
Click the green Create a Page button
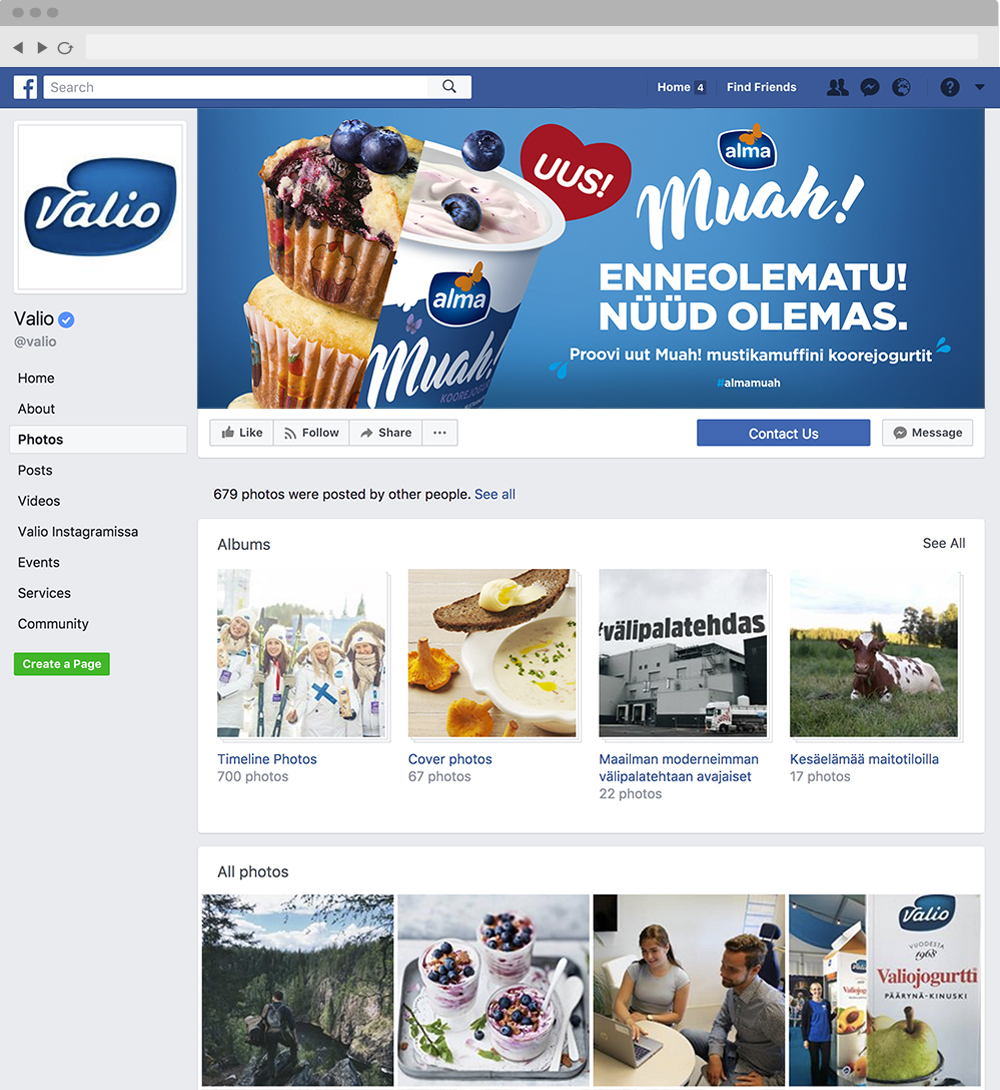[x=62, y=664]
